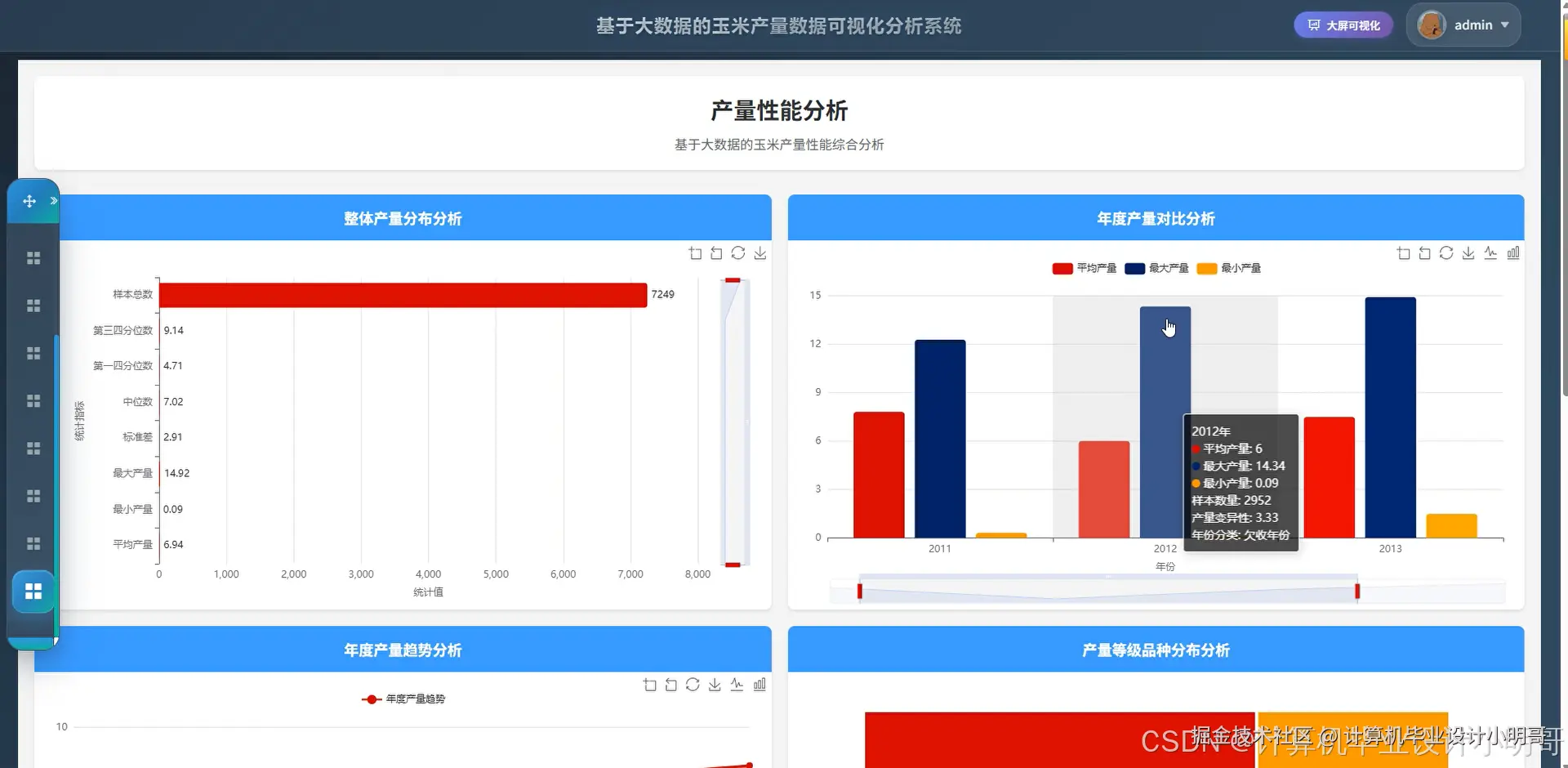The height and width of the screenshot is (768, 1568).
Task: Toggle the 平均产量 legend item
Action: pos(1084,268)
